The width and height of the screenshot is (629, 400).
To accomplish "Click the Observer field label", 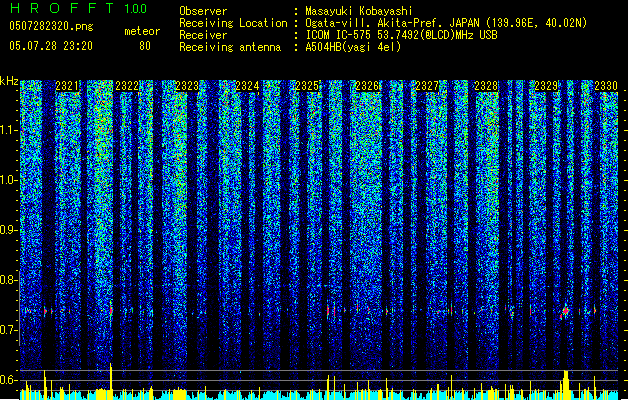I will point(203,11).
